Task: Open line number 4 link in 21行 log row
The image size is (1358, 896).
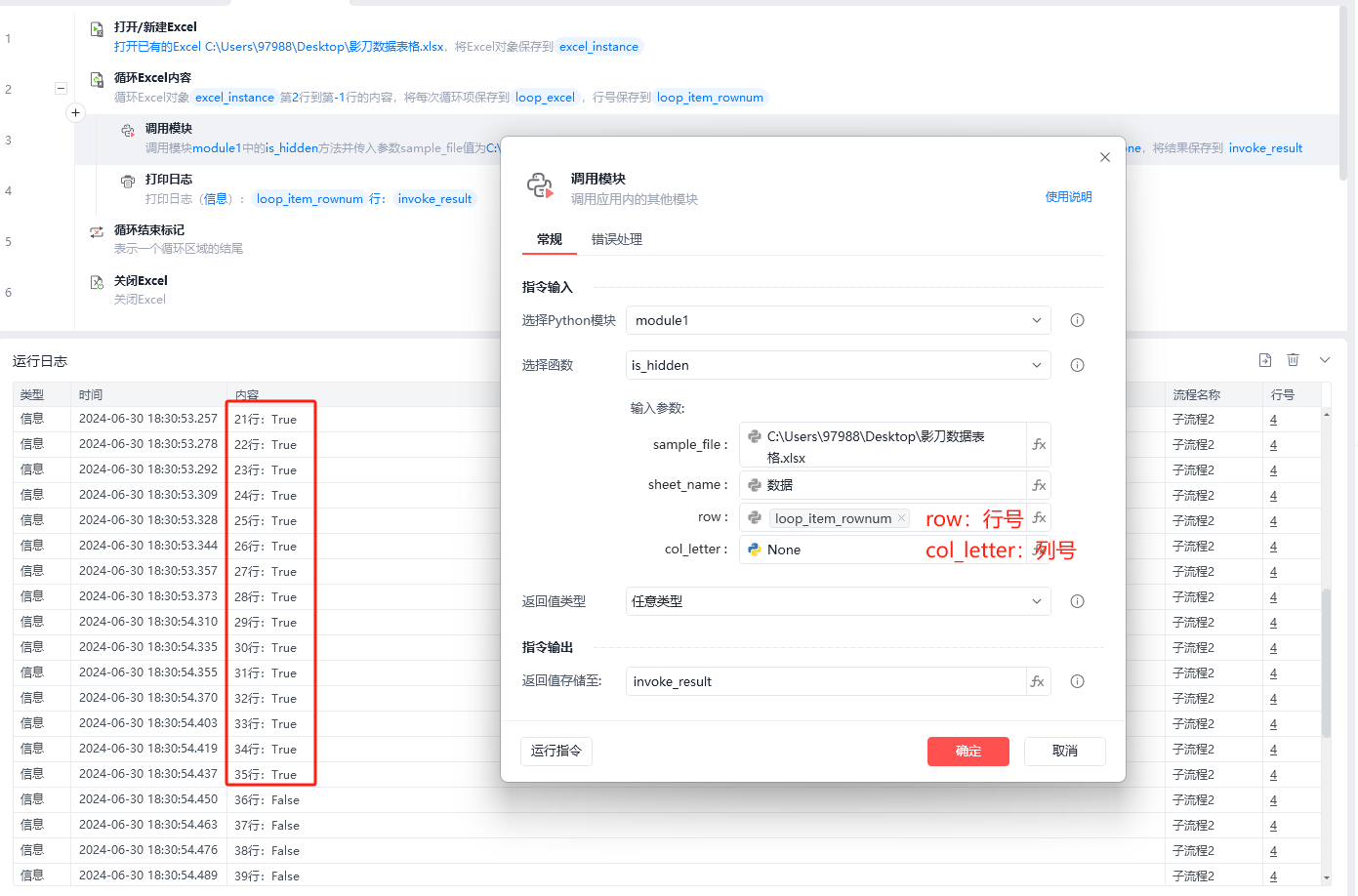Action: [1273, 420]
